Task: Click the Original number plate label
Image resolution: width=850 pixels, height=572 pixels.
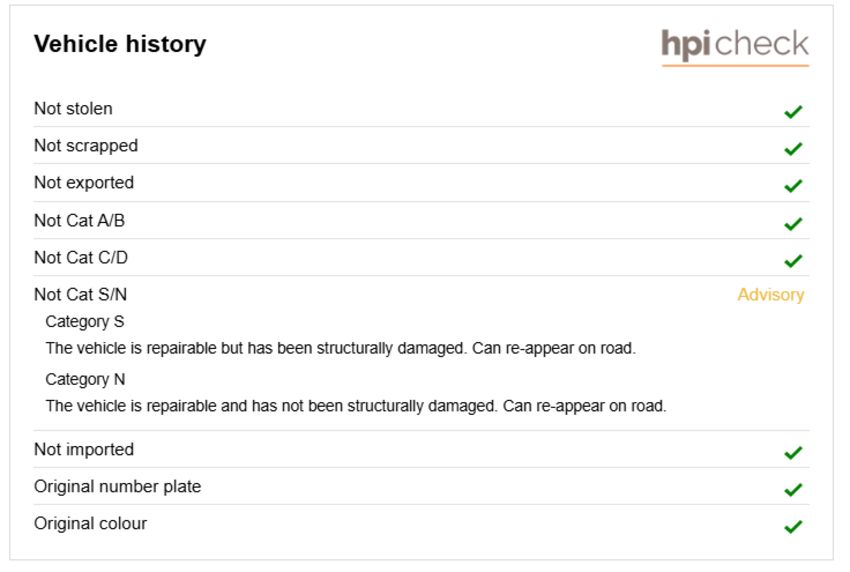Action: tap(117, 487)
